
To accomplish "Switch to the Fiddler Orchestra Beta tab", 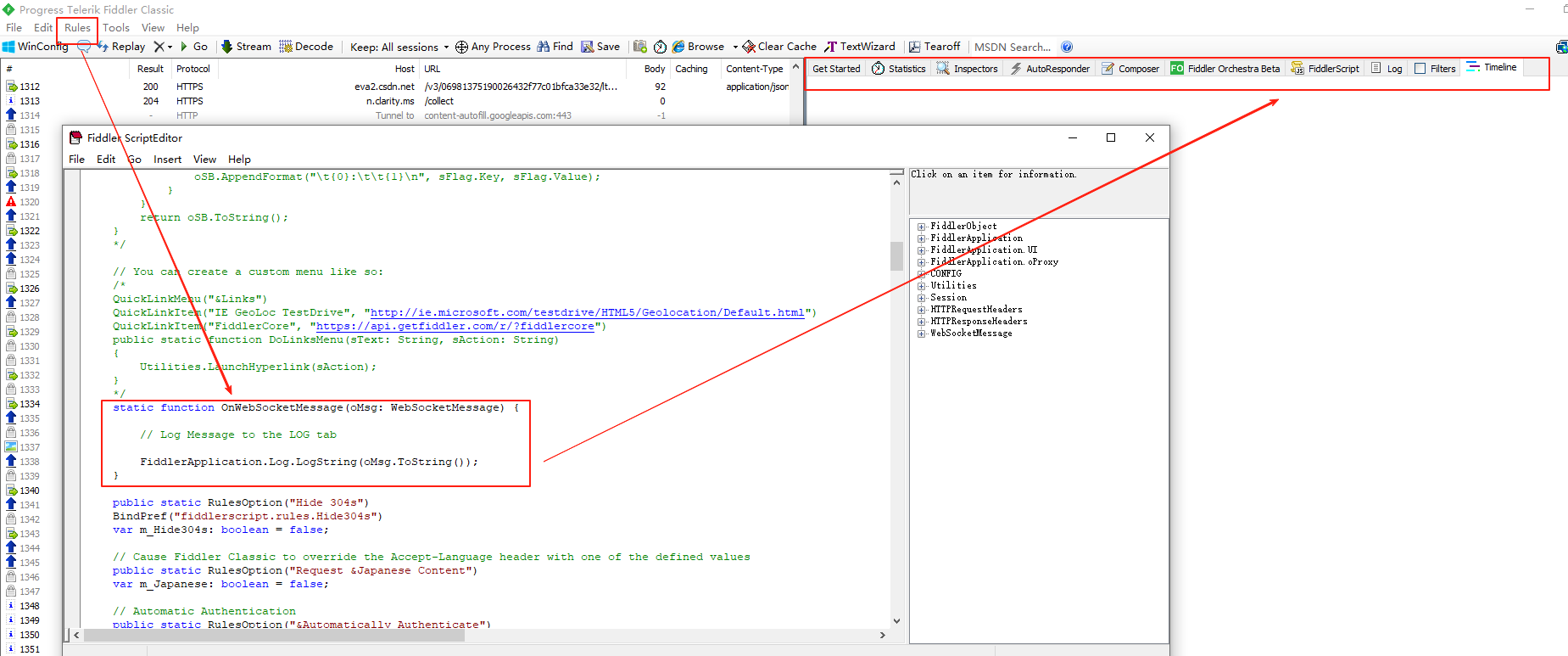I will (1225, 69).
